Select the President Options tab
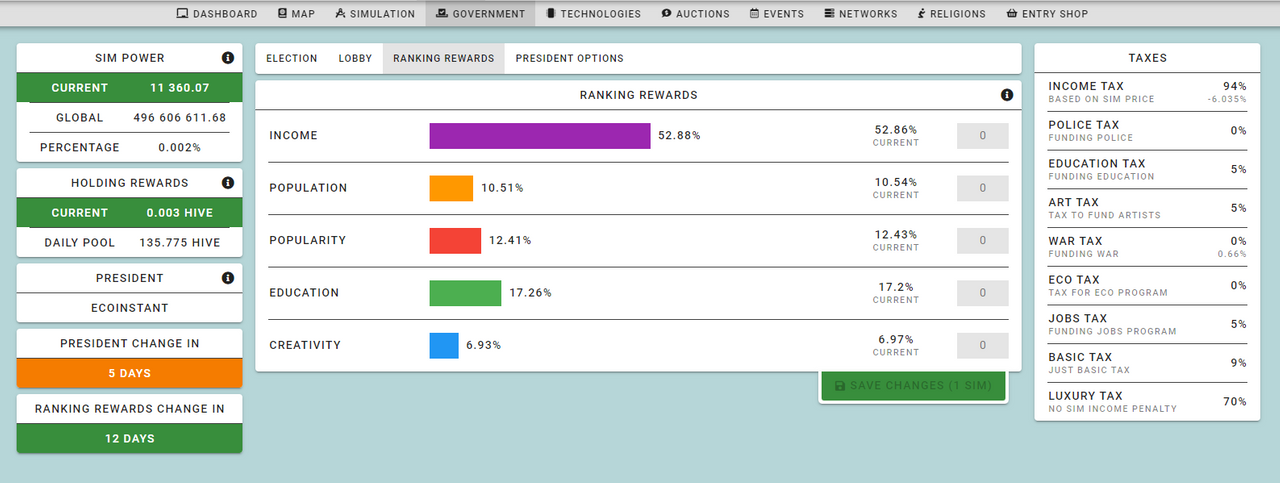The height and width of the screenshot is (483, 1280). [x=569, y=59]
